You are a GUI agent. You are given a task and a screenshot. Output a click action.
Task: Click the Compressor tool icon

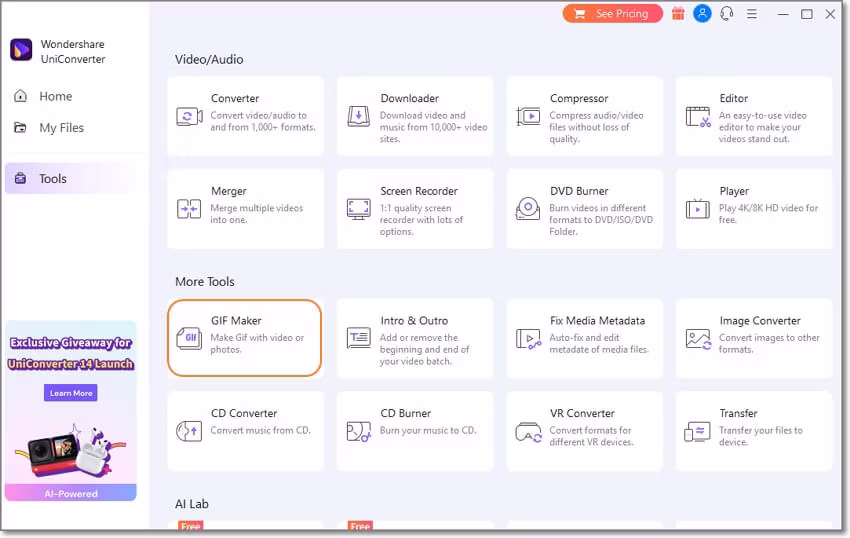[x=528, y=116]
